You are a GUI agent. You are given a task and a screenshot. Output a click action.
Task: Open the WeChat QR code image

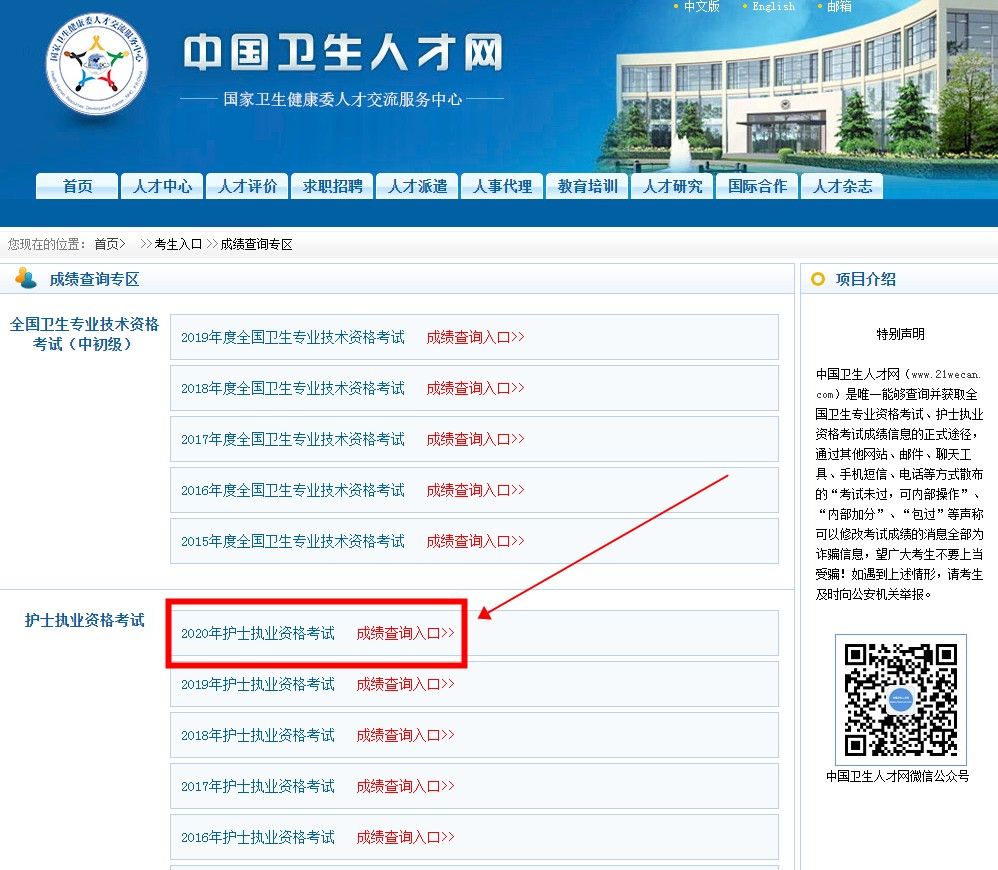(901, 699)
